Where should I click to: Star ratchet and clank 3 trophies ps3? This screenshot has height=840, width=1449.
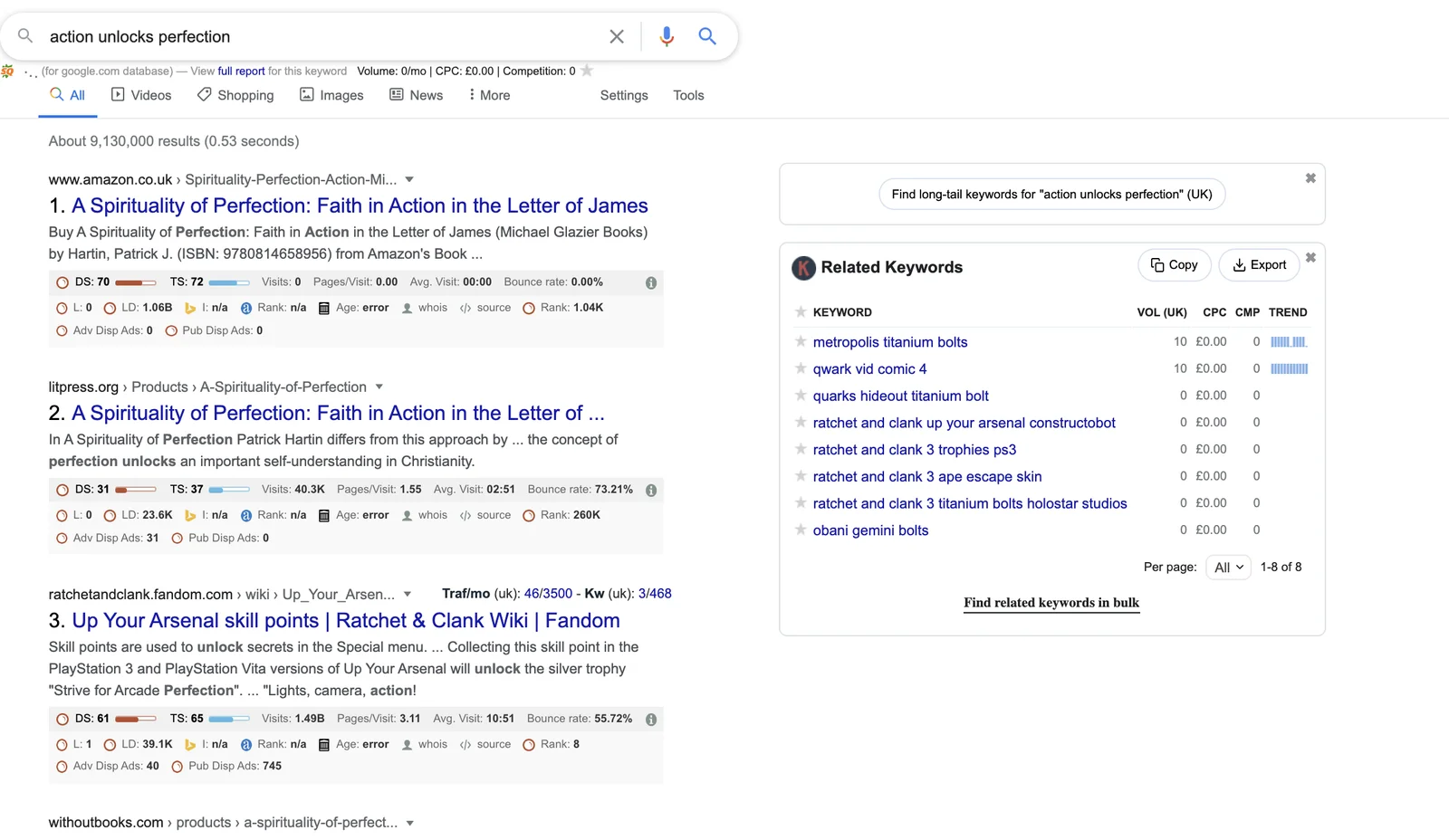pos(801,449)
